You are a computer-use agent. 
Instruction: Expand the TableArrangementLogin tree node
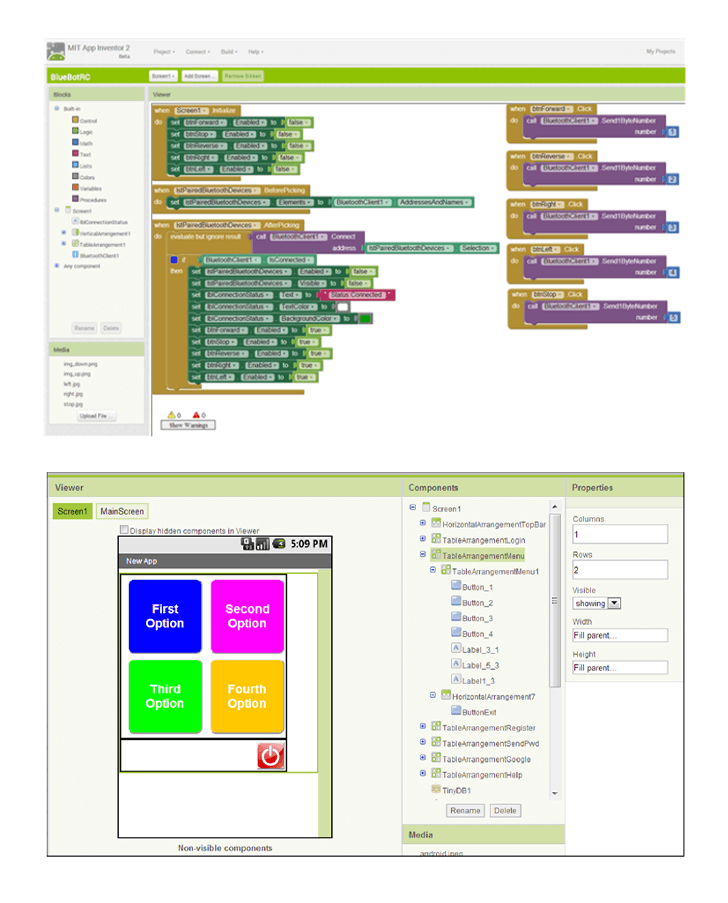423,539
